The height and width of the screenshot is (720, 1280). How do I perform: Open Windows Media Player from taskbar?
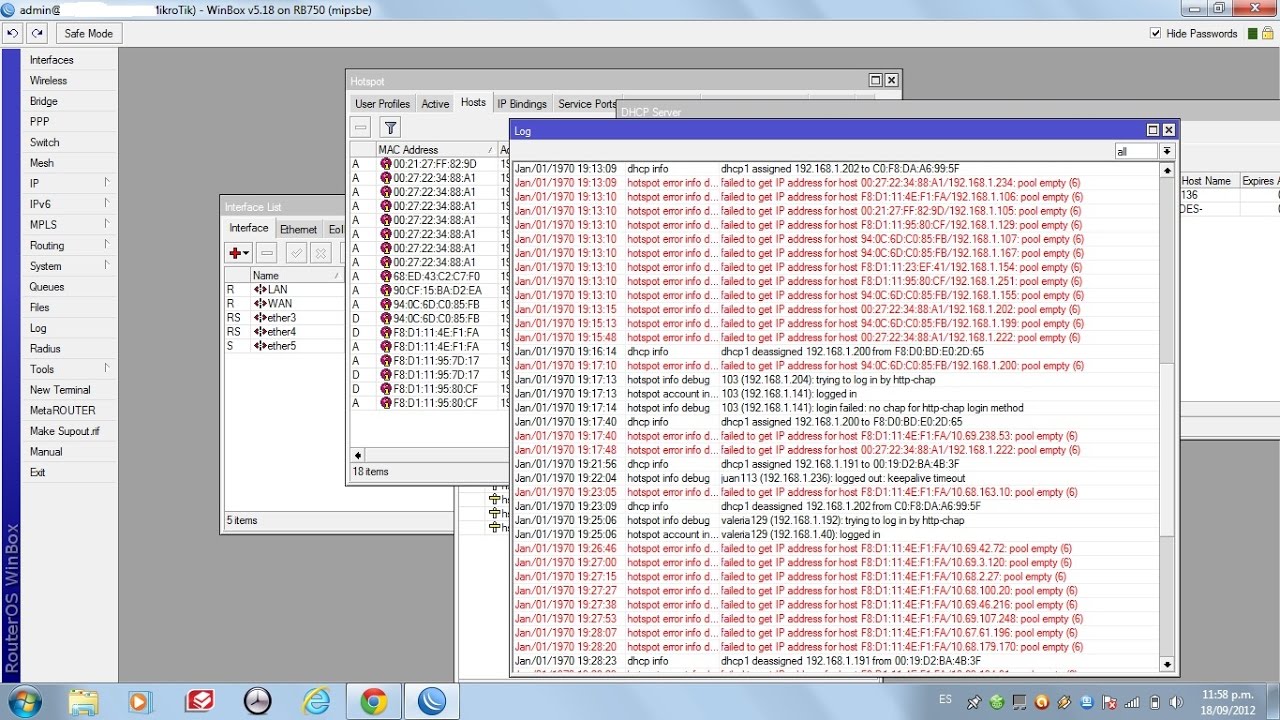[140, 702]
